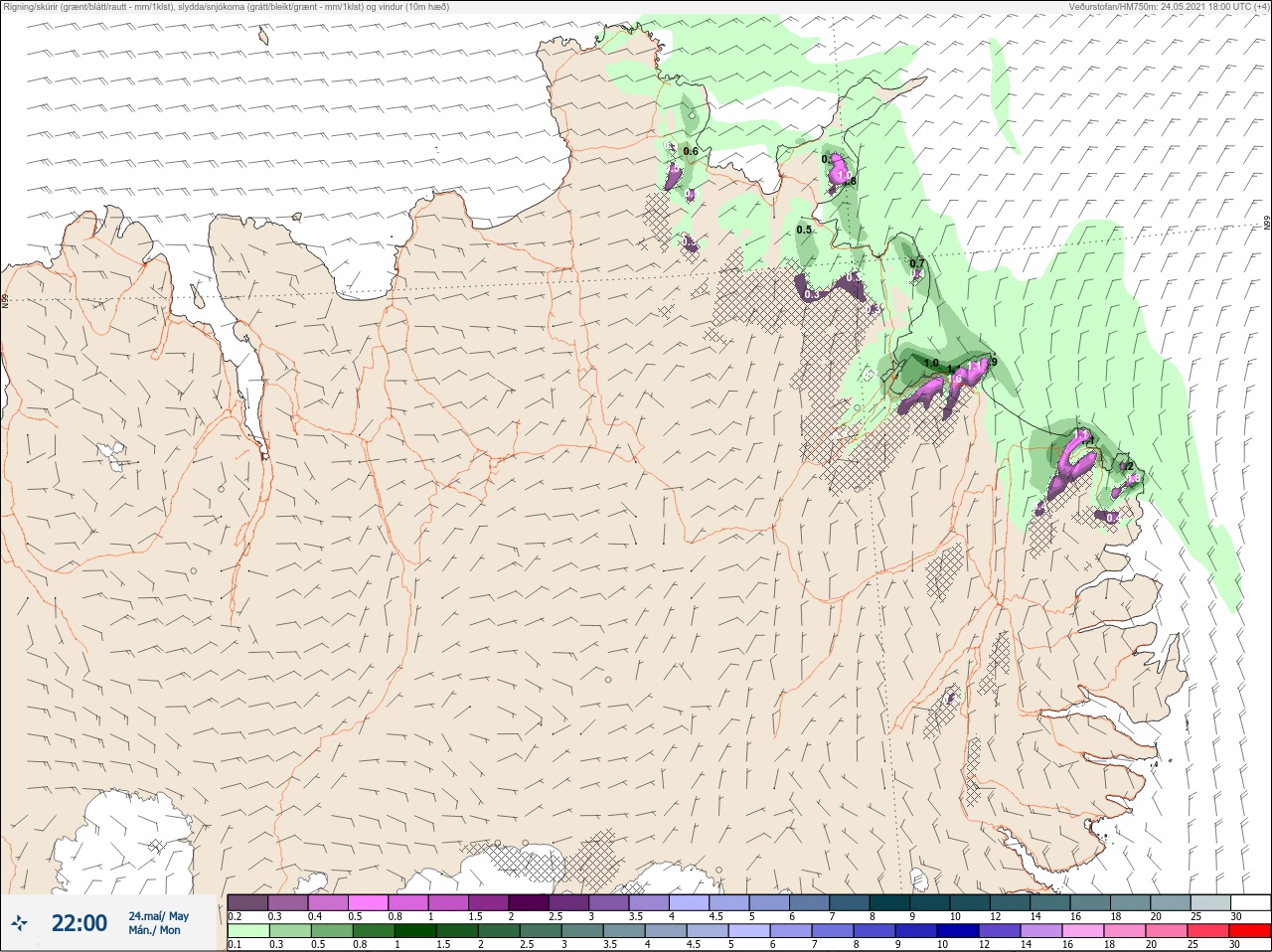Click the 0.1 label in the lower legend
Image resolution: width=1272 pixels, height=952 pixels.
pos(235,945)
